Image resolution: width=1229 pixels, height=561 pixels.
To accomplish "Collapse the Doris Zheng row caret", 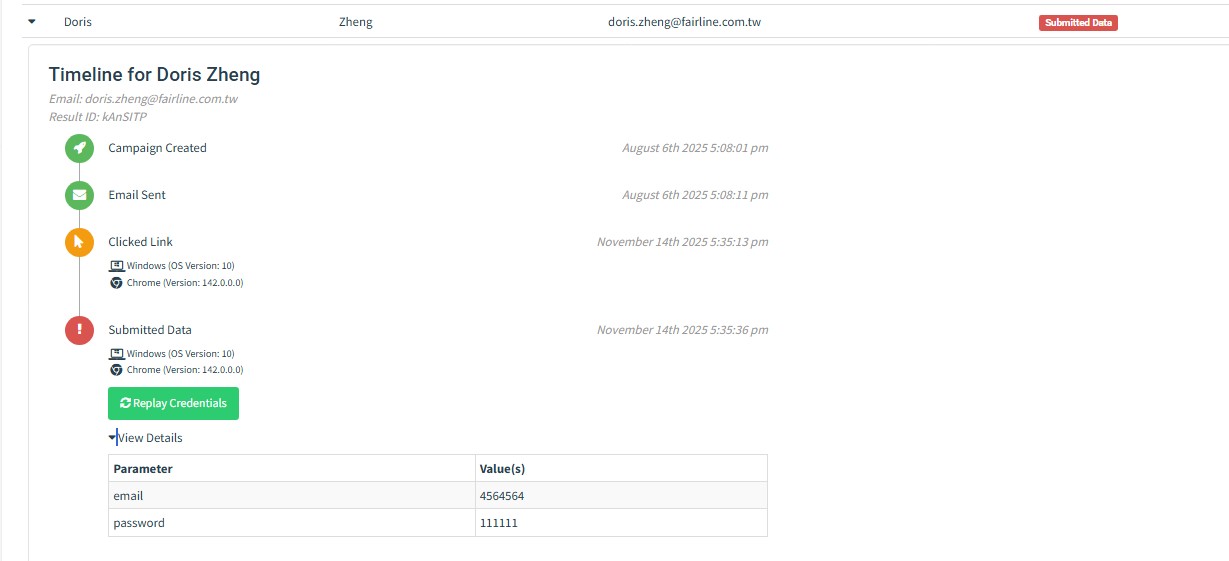I will click(x=32, y=22).
